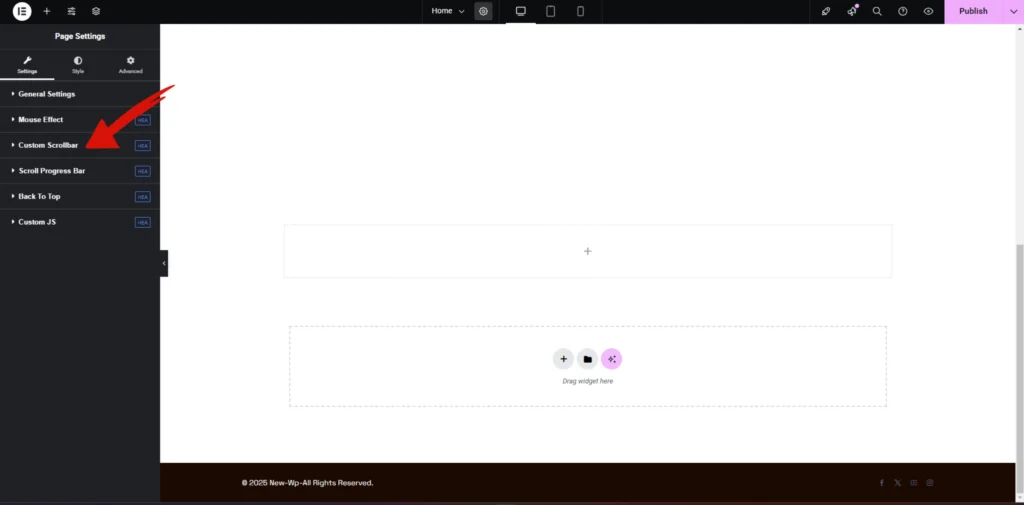Switch to desktop preview mode
This screenshot has height=505, width=1024.
[520, 11]
